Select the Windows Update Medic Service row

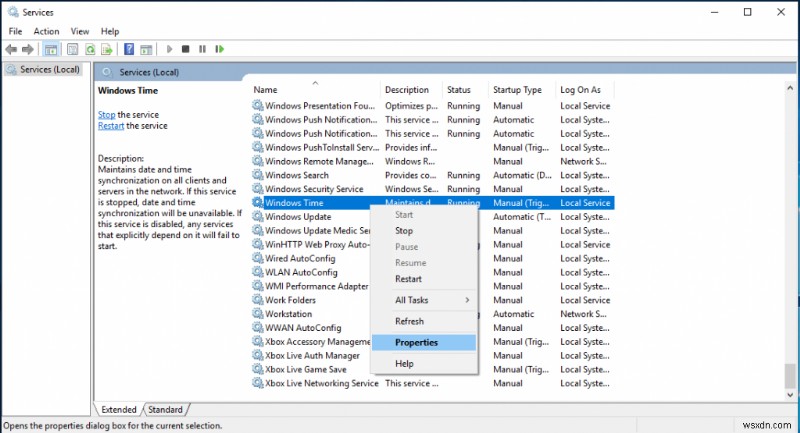(x=433, y=231)
